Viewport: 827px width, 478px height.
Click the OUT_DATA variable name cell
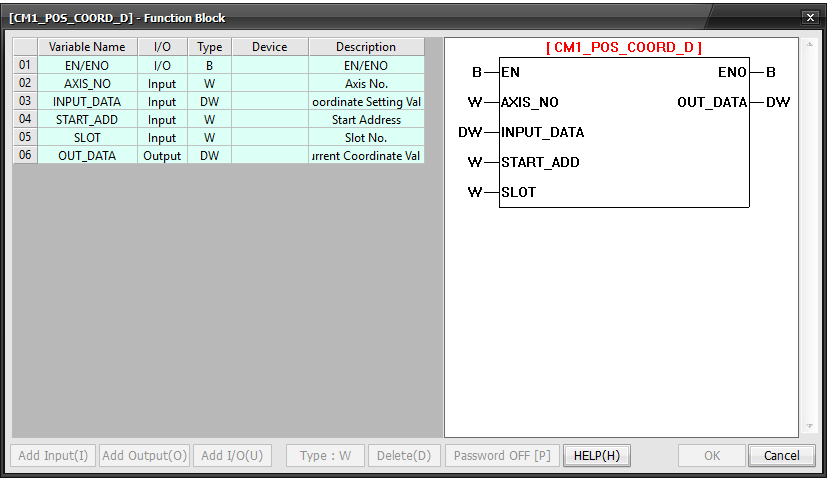88,155
